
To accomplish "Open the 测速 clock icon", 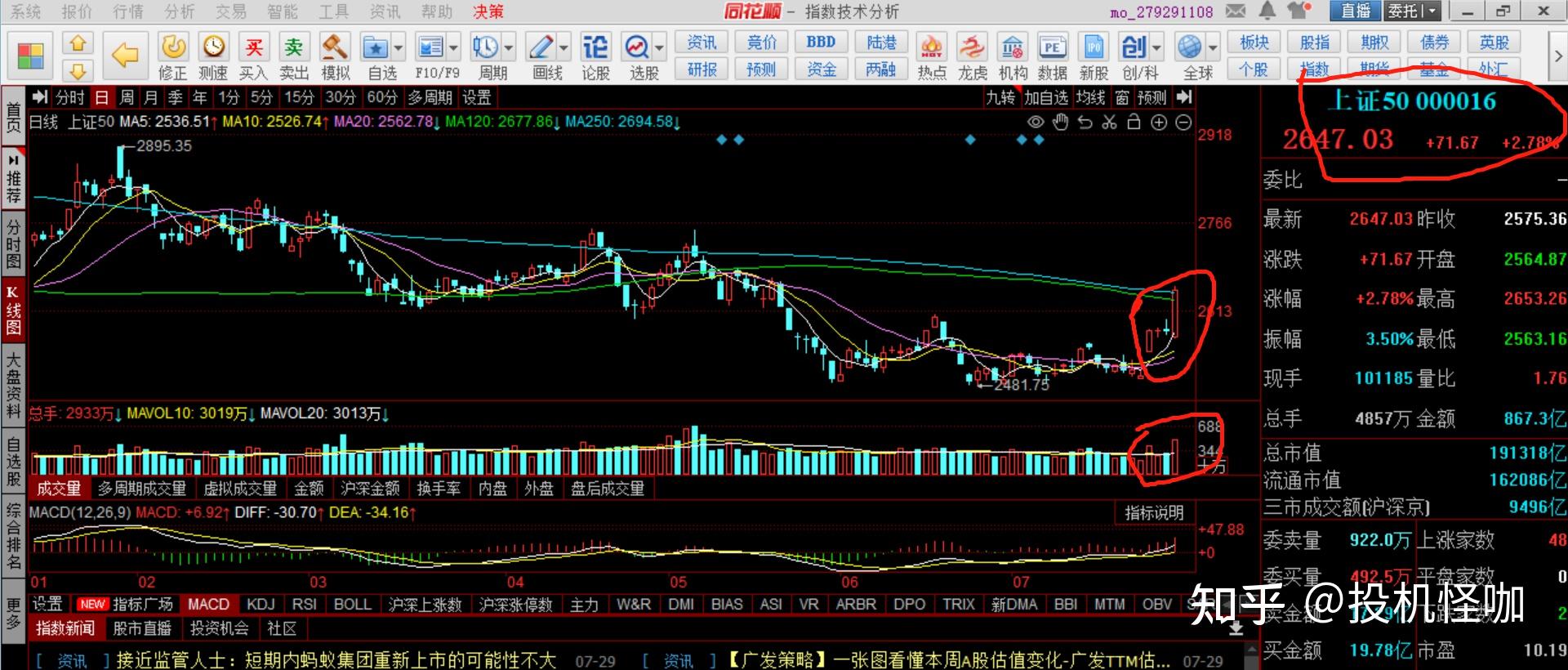I will coord(213,47).
